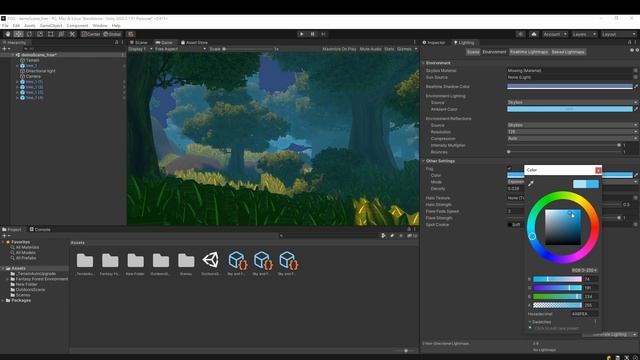640x360 pixels.
Task: Open the Display 1 dropdown
Action: (140, 49)
